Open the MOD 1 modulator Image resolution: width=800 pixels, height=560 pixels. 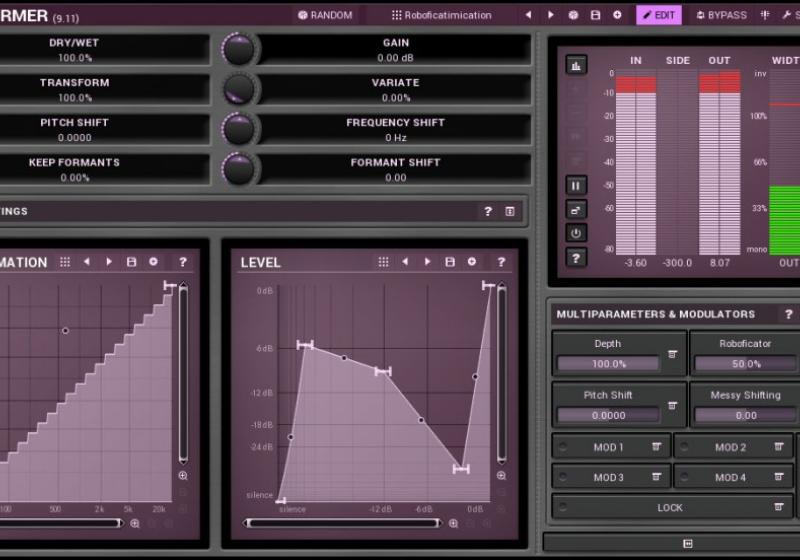[x=608, y=447]
